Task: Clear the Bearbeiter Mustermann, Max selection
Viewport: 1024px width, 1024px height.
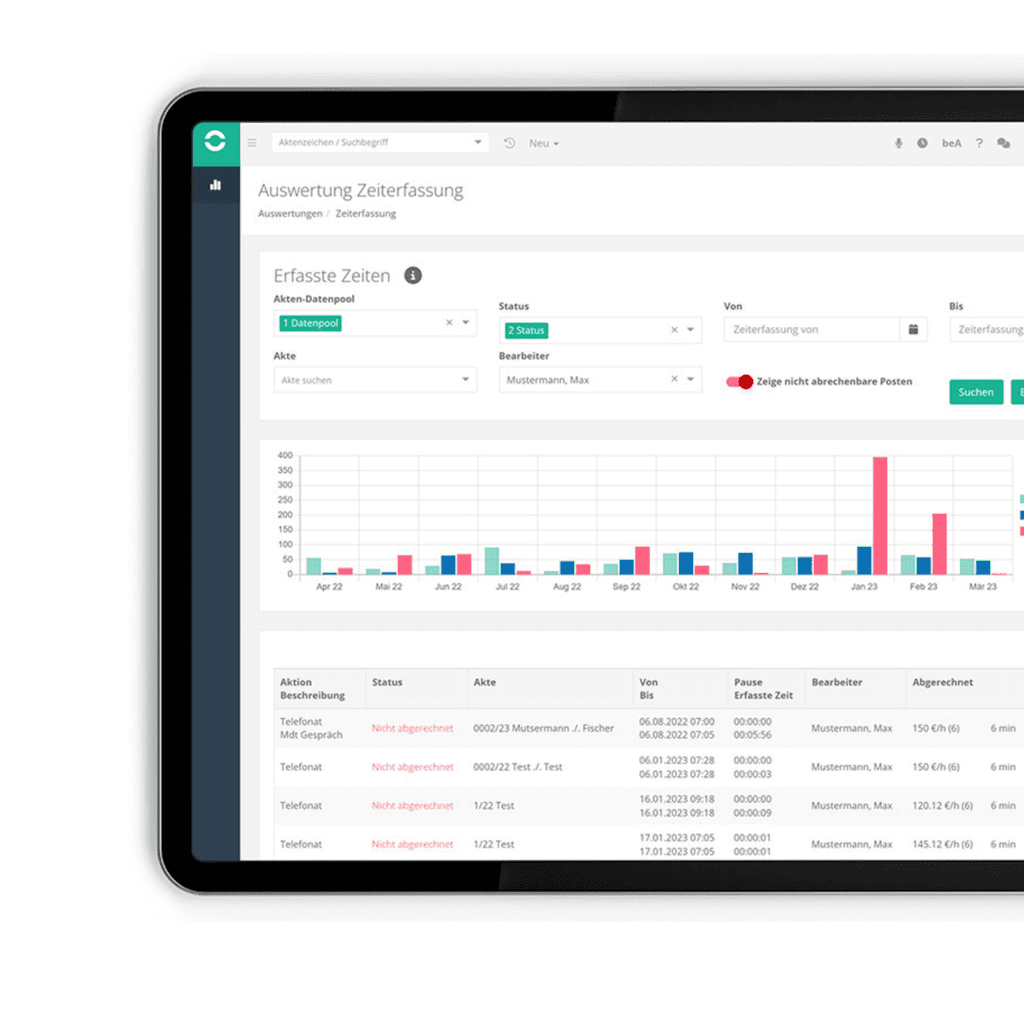Action: point(675,379)
